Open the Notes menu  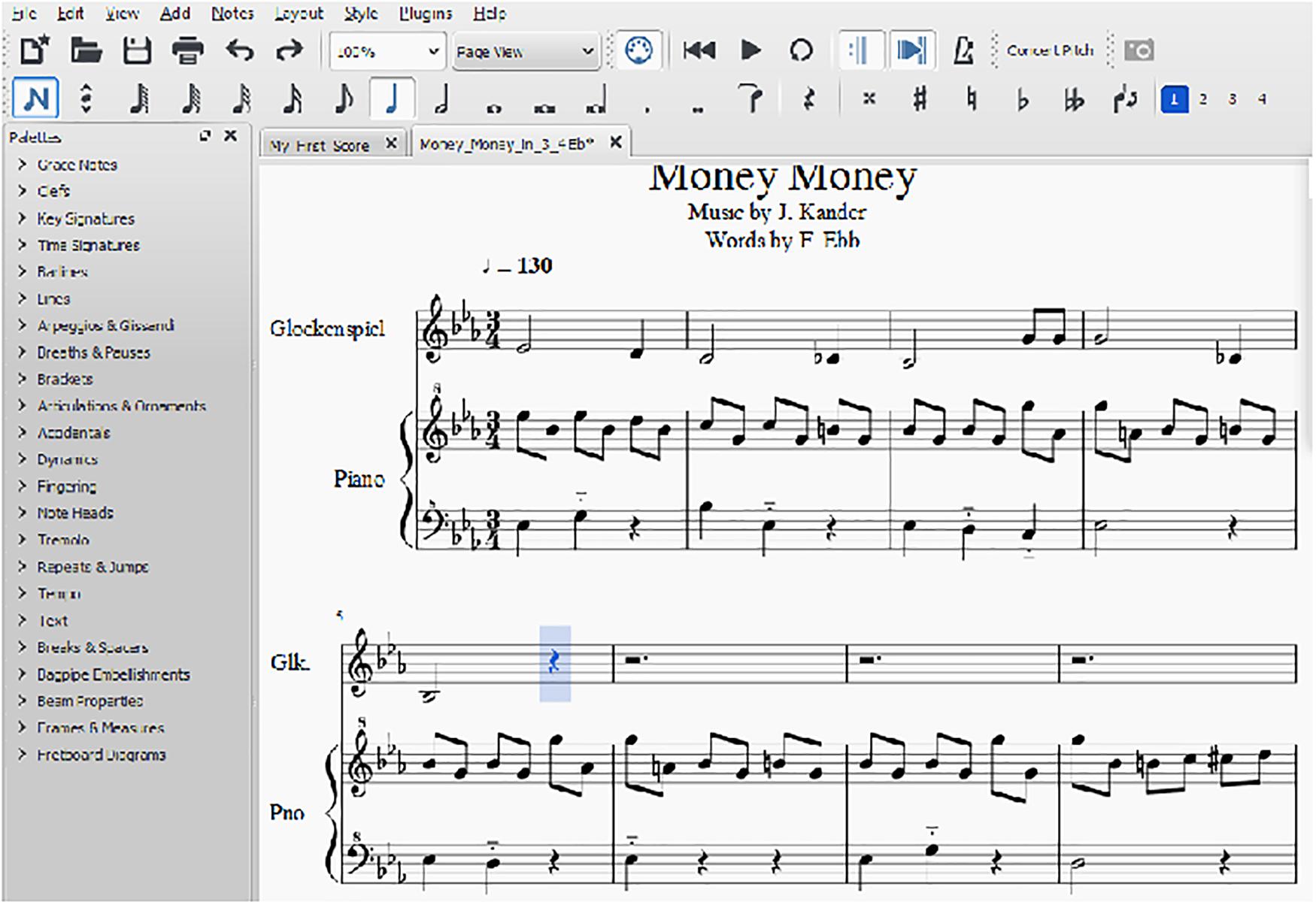[232, 14]
